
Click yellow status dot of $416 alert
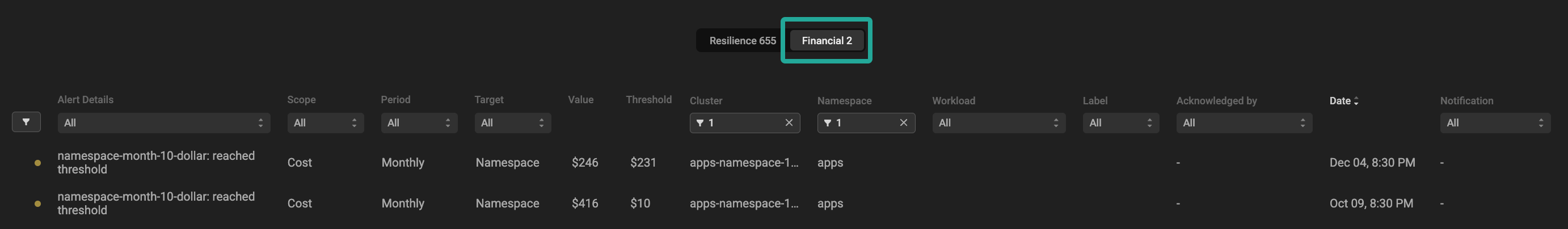[38, 203]
